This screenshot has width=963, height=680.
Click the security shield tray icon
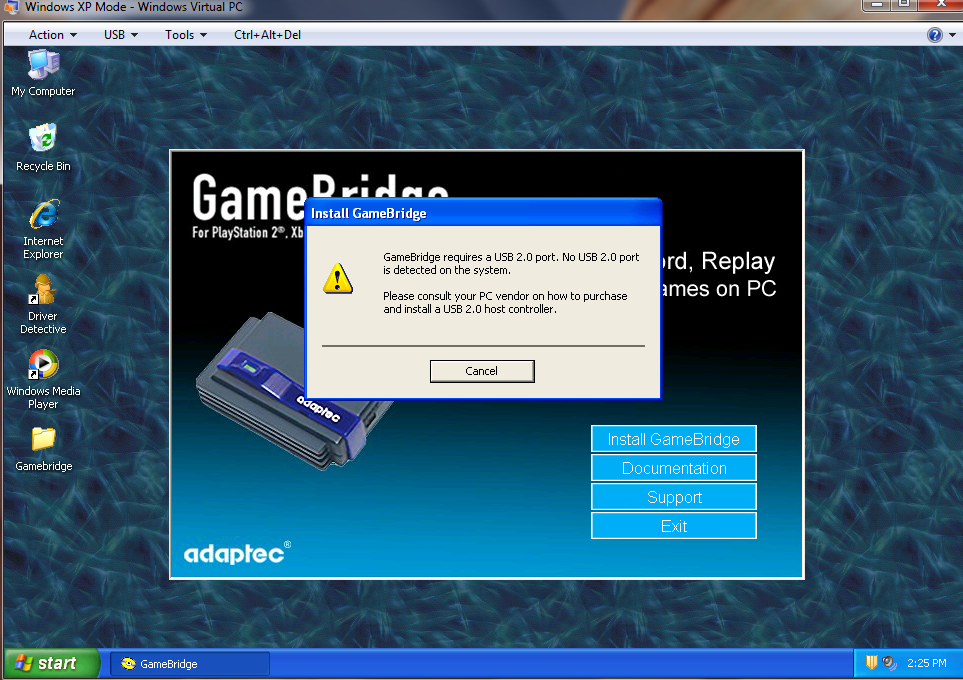tap(871, 663)
